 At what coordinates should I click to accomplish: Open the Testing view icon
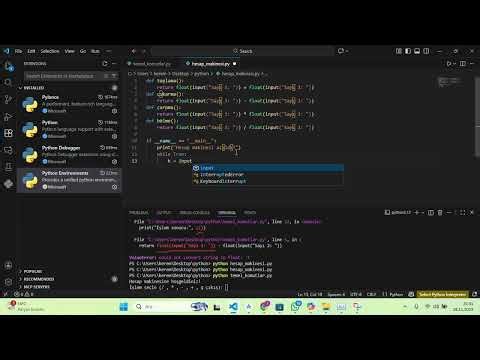[8, 167]
